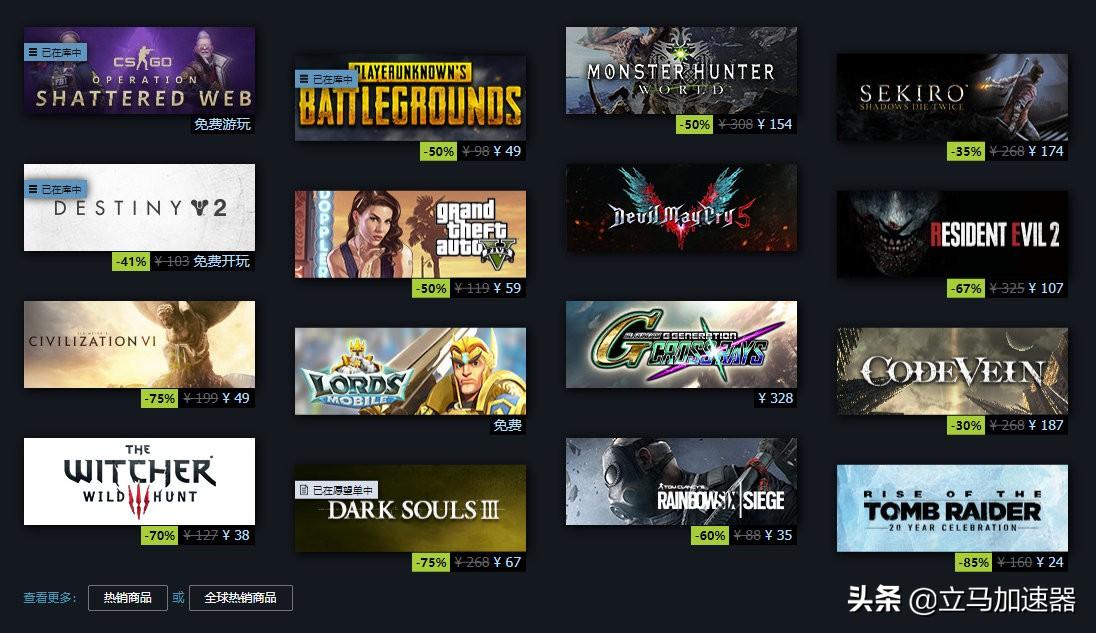
Task: Open the Devil May Cry 5 thumbnail
Action: point(682,208)
